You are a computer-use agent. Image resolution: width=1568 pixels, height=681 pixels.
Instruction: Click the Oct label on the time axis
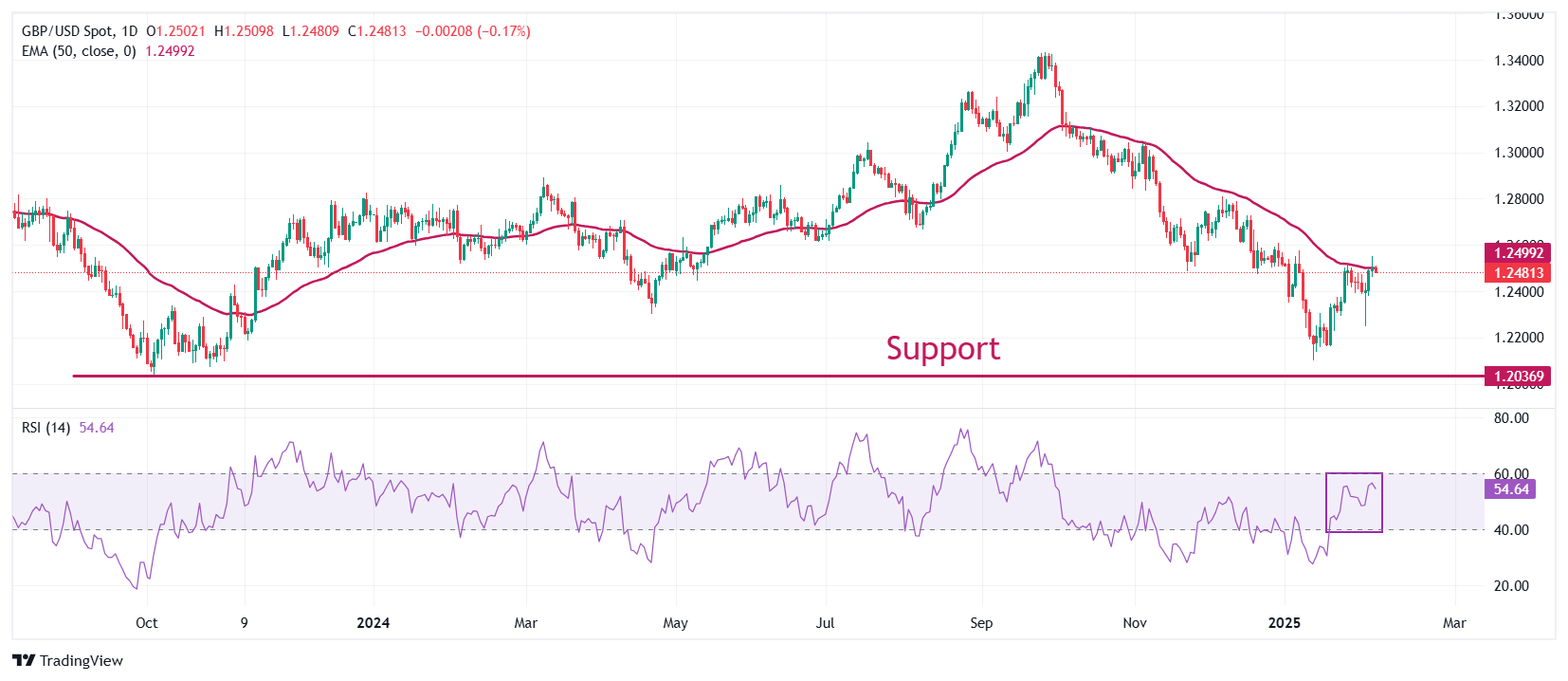[x=147, y=623]
